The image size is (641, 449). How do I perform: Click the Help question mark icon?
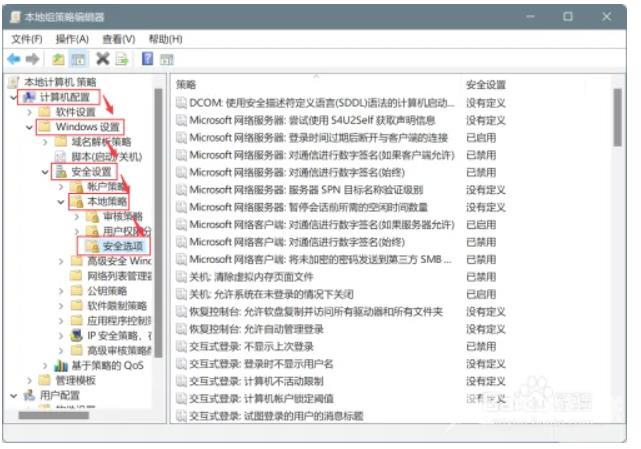[x=147, y=59]
